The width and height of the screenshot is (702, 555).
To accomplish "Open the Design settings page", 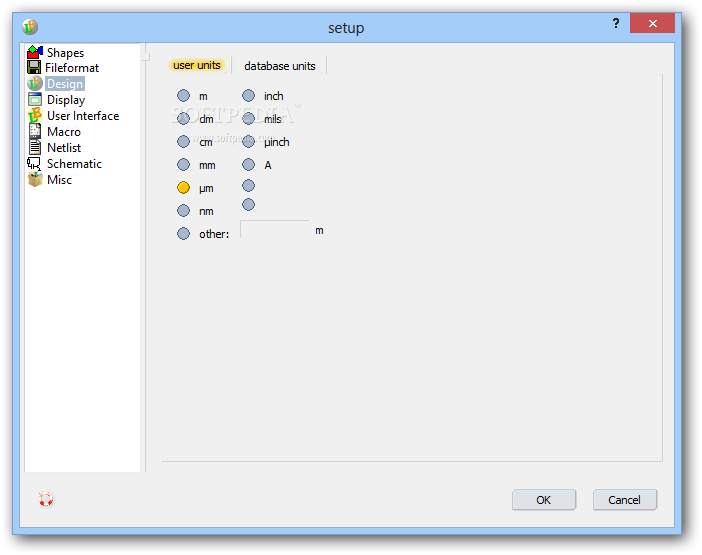I will [x=65, y=84].
